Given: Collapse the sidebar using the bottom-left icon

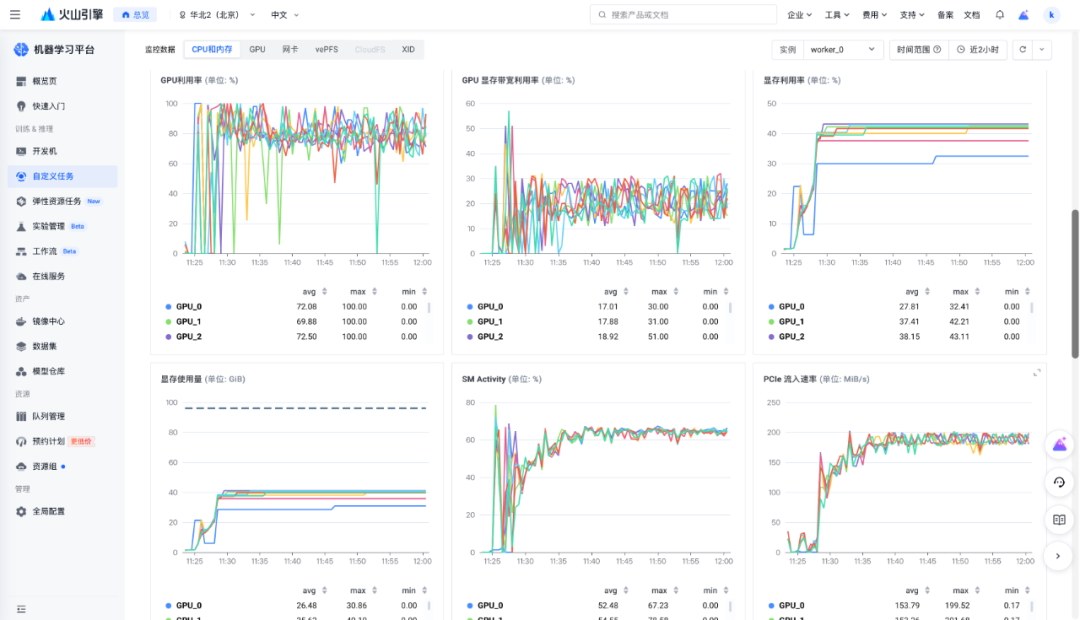Looking at the screenshot, I should coord(21,609).
